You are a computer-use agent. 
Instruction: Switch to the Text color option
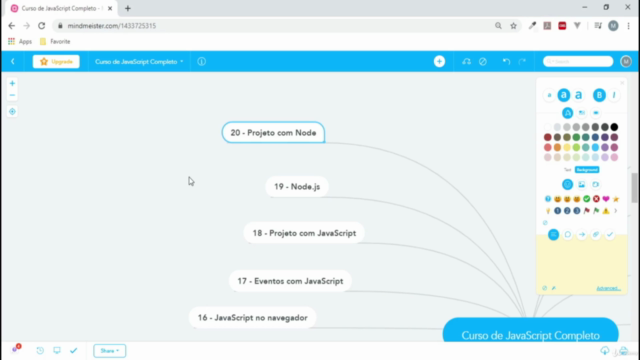click(567, 170)
